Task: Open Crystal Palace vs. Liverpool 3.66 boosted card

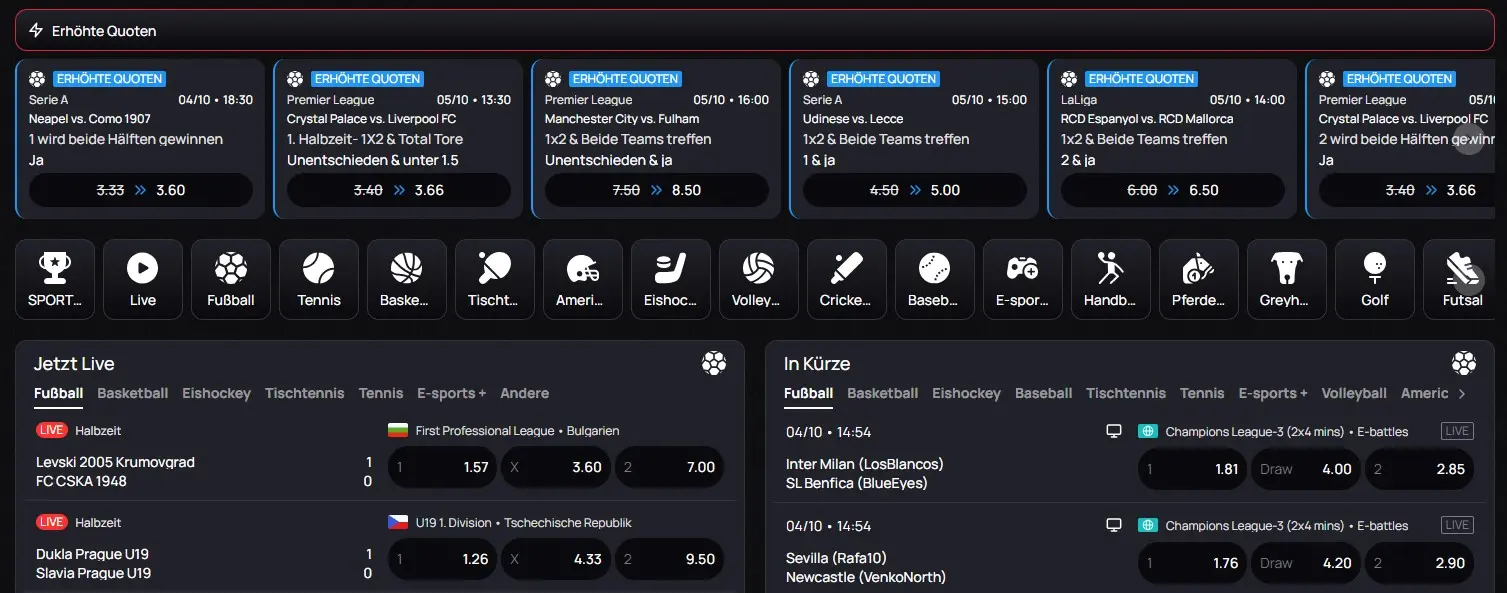Action: point(398,139)
